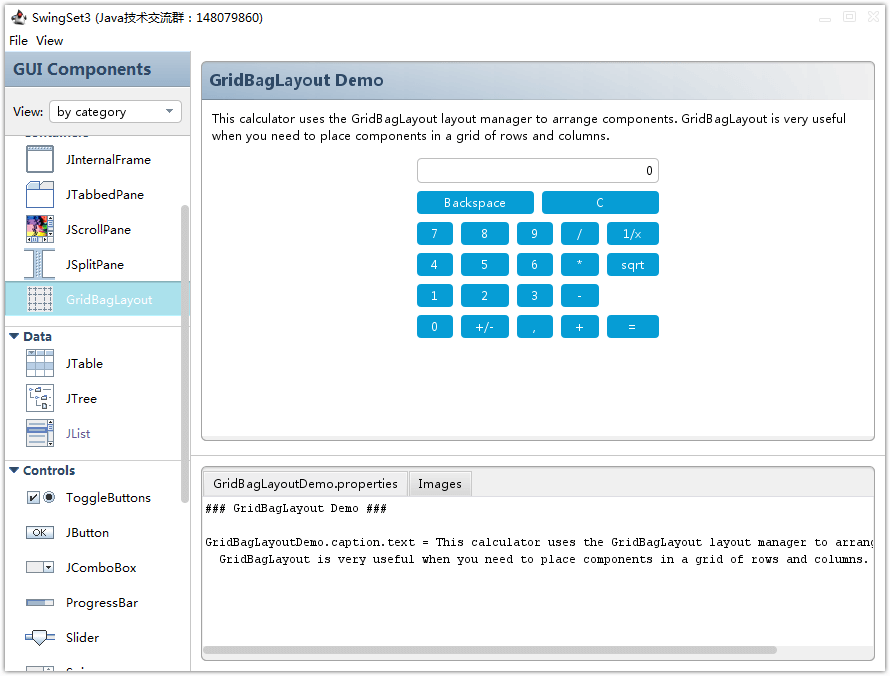
Task: Open the JTree demo icon
Action: 40,398
